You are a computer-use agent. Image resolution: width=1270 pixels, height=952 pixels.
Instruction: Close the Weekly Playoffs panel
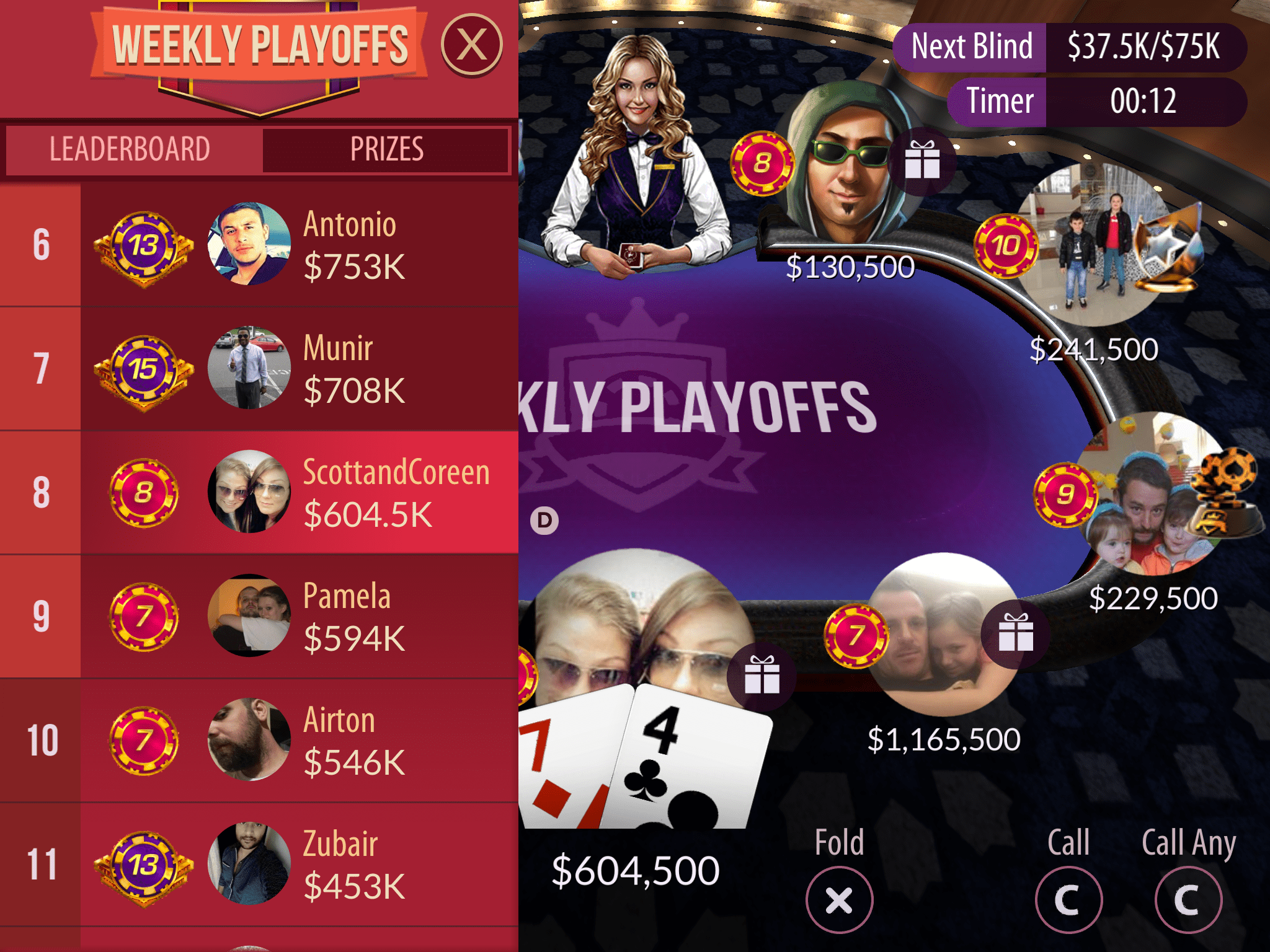click(472, 45)
